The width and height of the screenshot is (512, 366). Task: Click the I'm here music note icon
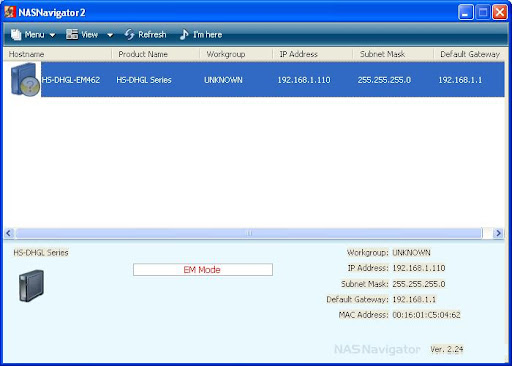point(184,34)
